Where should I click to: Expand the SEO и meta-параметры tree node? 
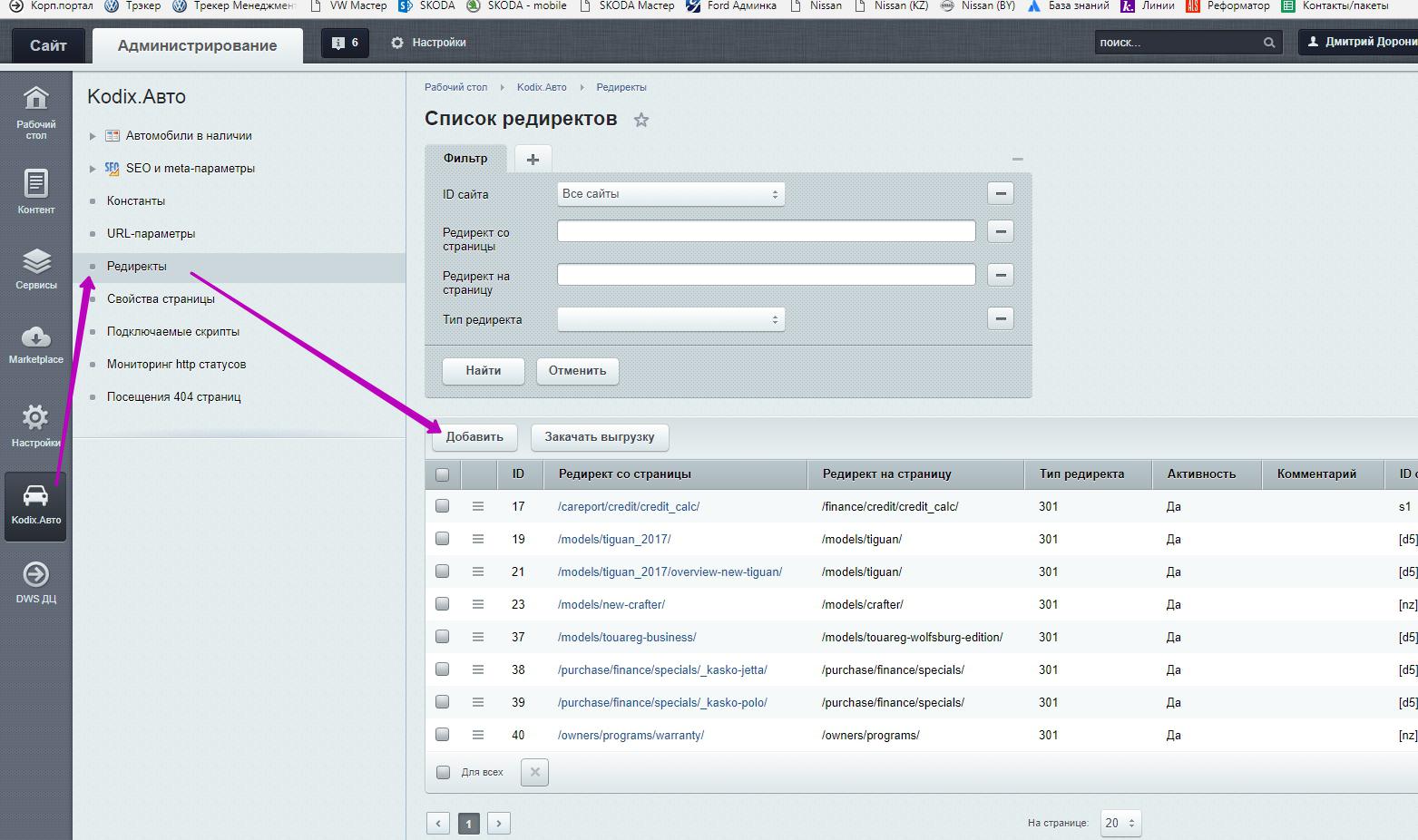click(x=93, y=169)
